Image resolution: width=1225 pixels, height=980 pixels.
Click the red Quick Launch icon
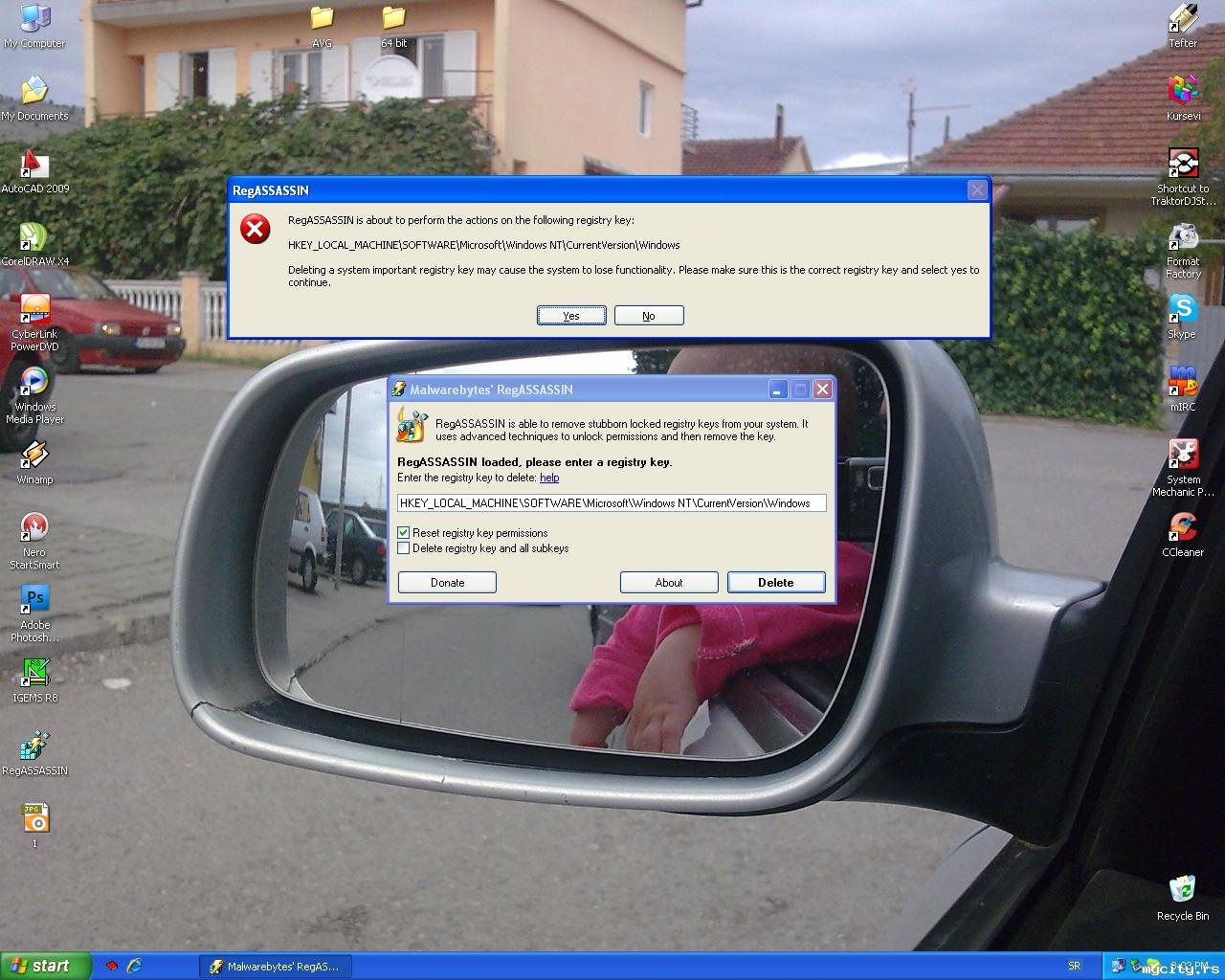pyautogui.click(x=112, y=967)
